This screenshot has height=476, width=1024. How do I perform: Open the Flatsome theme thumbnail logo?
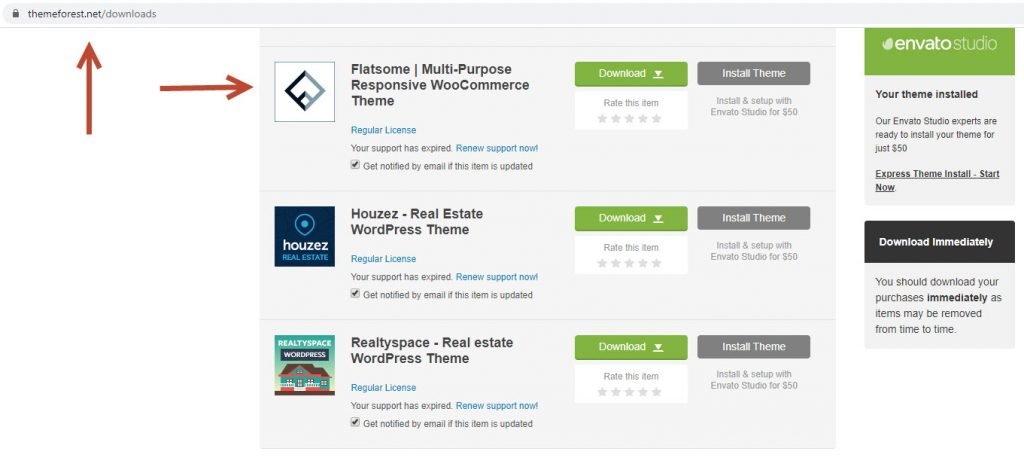304,91
